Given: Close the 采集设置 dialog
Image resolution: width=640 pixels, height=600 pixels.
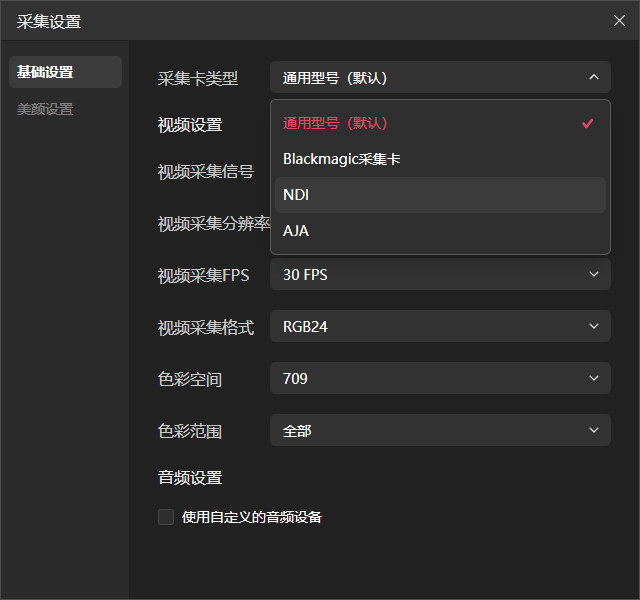Looking at the screenshot, I should click(619, 20).
